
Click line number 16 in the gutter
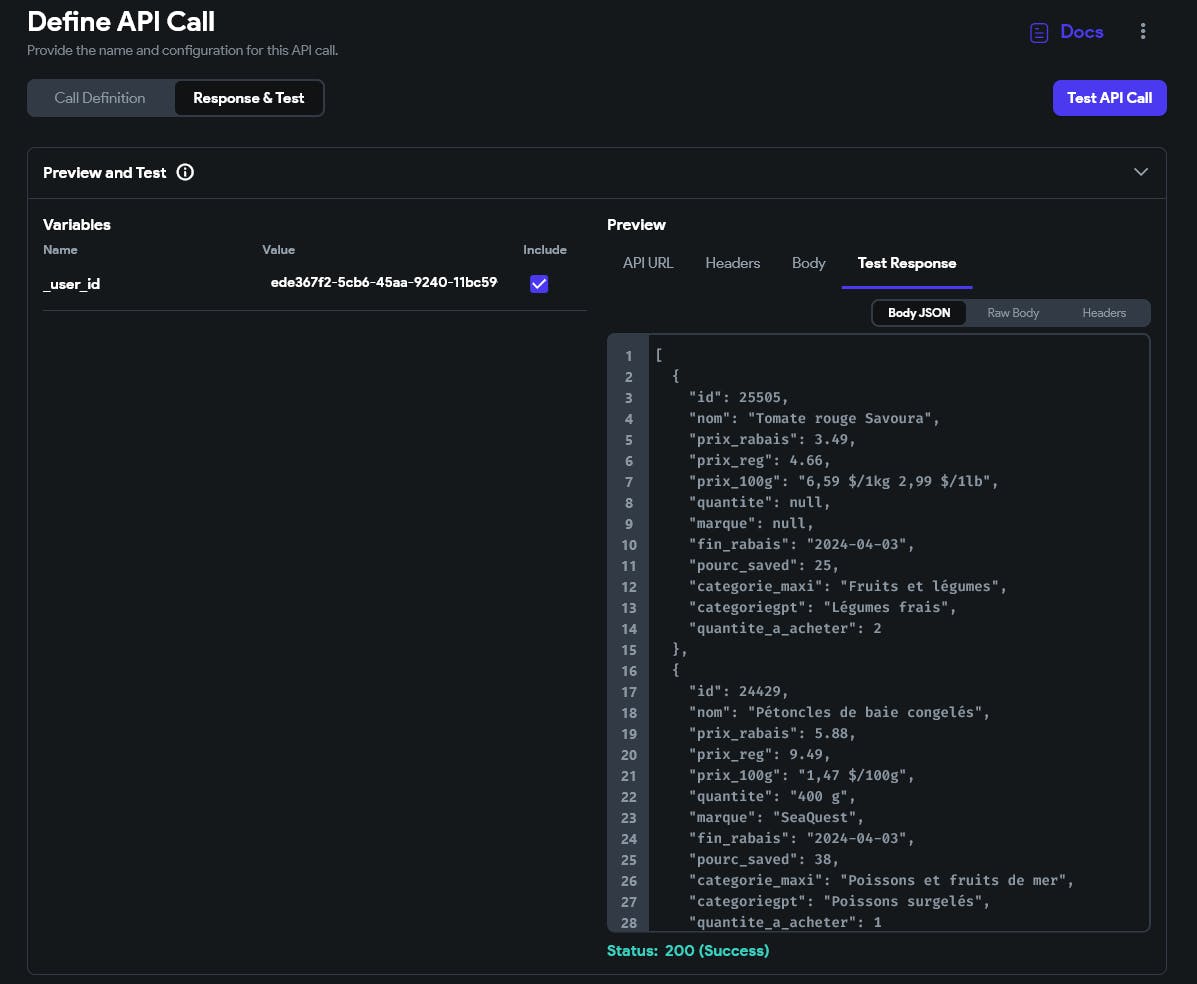629,671
